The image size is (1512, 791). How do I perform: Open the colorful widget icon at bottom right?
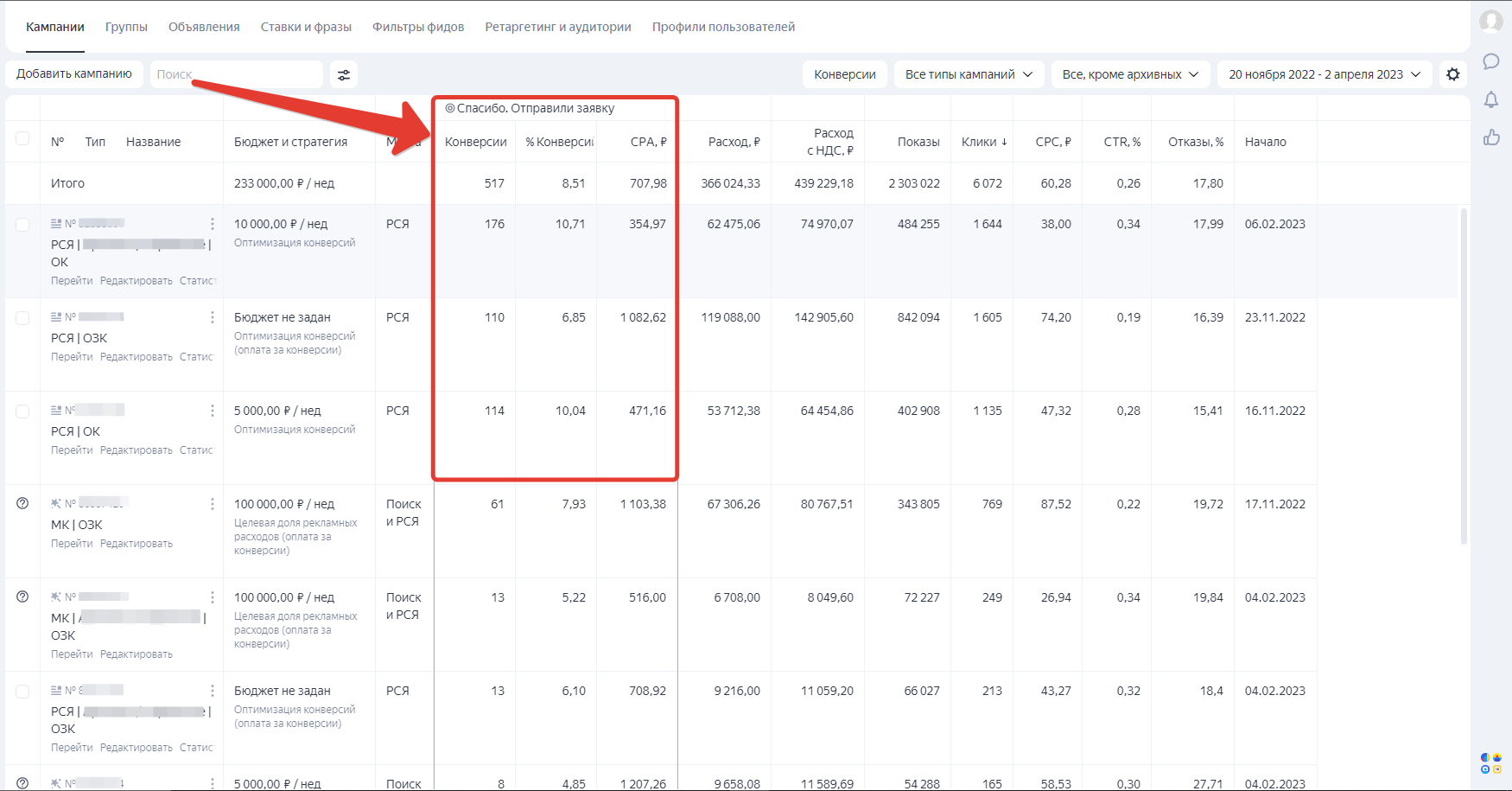1491,763
